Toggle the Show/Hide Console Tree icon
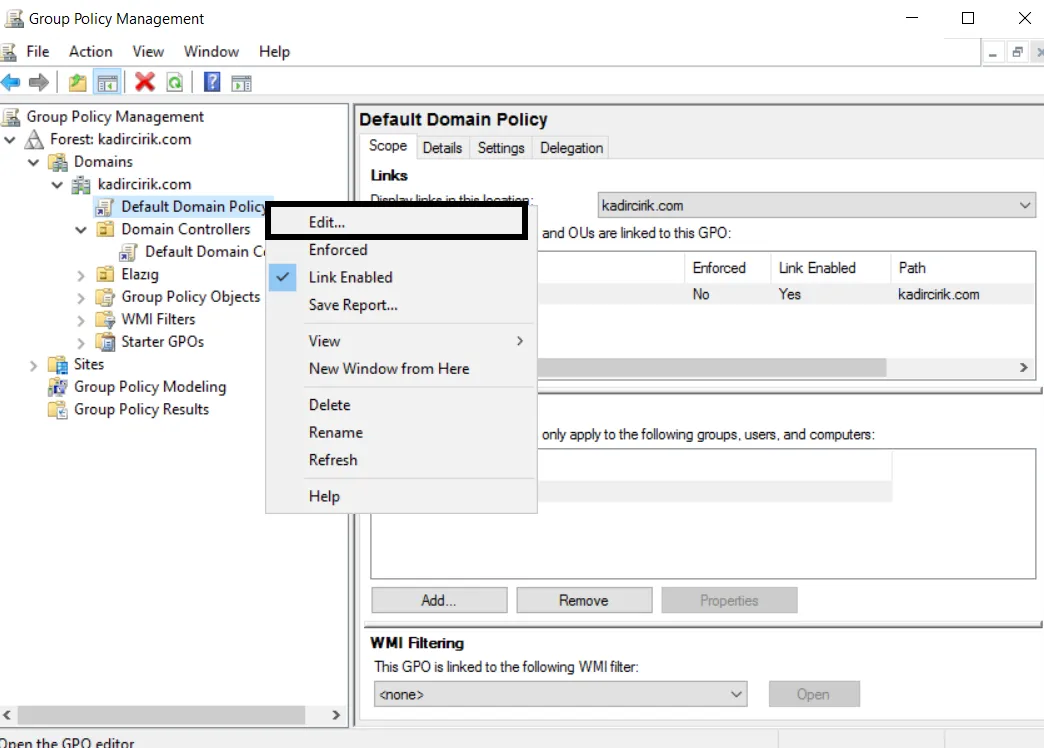 tap(107, 83)
